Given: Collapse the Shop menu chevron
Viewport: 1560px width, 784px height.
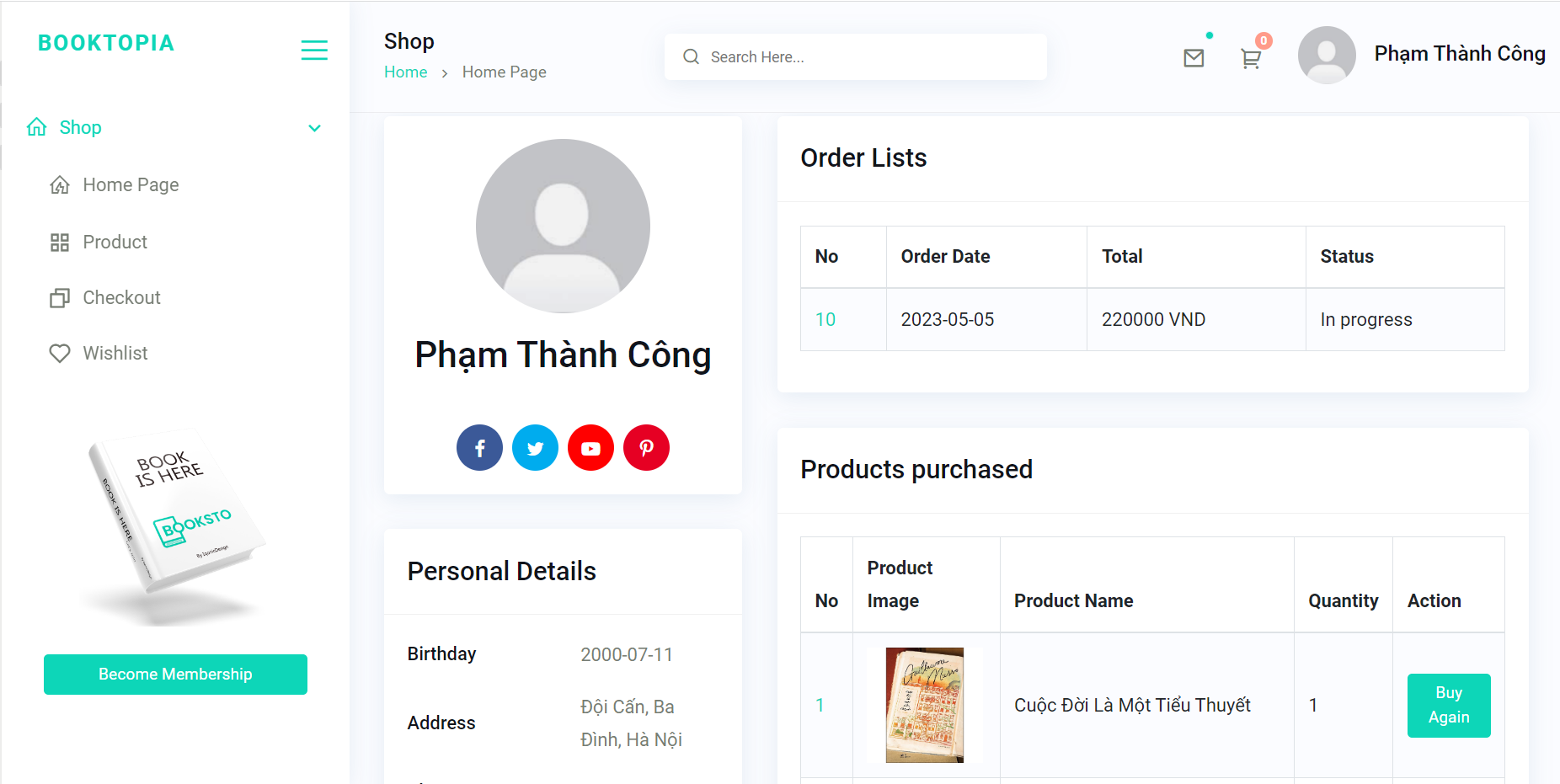Looking at the screenshot, I should tap(314, 128).
